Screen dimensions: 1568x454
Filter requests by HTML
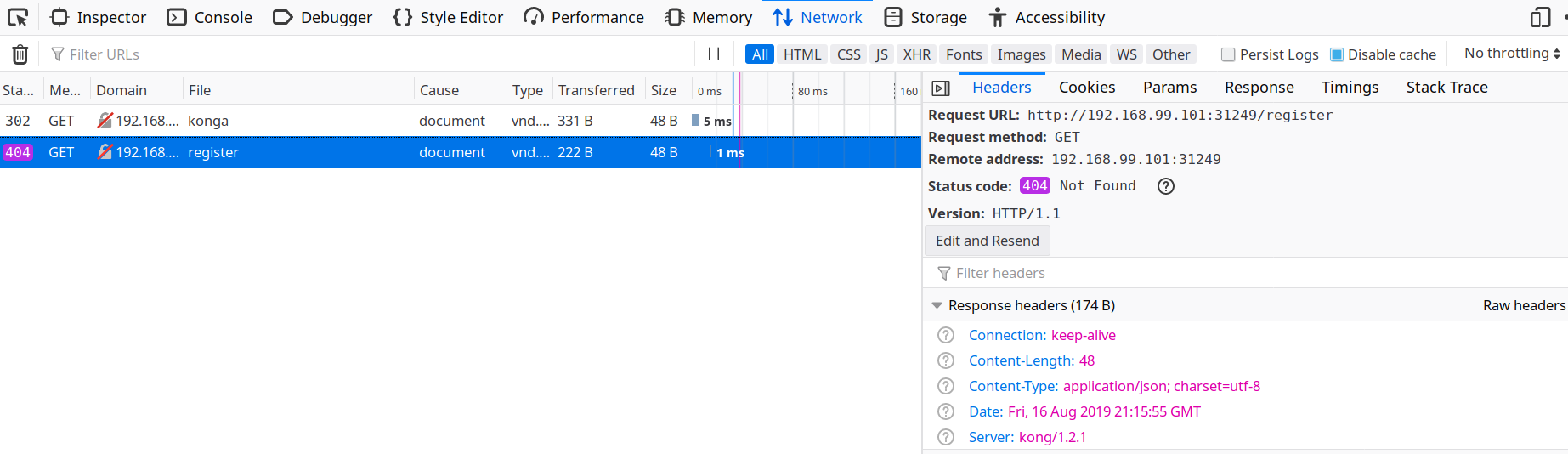[802, 54]
